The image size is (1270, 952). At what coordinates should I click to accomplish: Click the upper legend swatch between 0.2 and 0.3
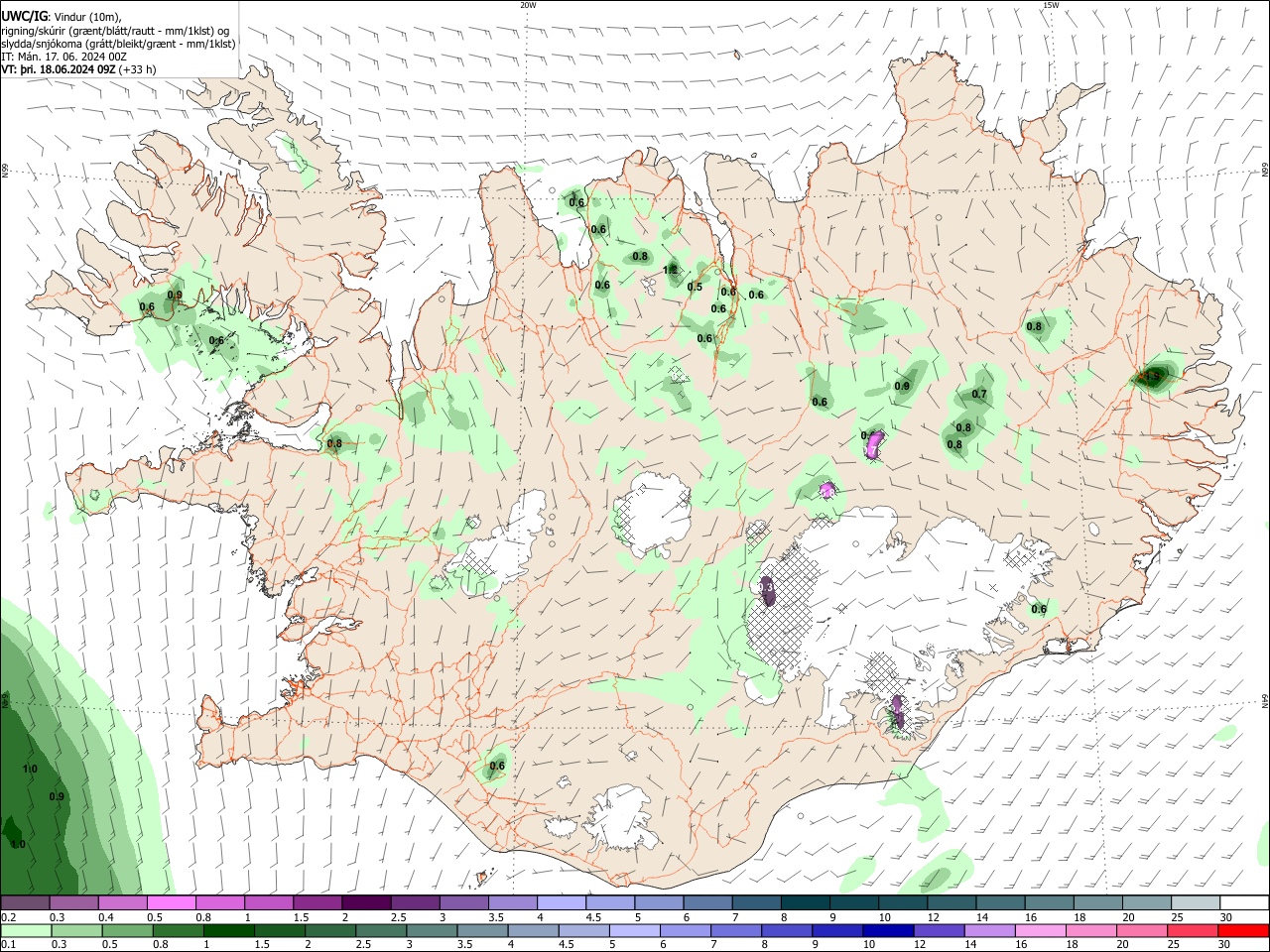26,903
